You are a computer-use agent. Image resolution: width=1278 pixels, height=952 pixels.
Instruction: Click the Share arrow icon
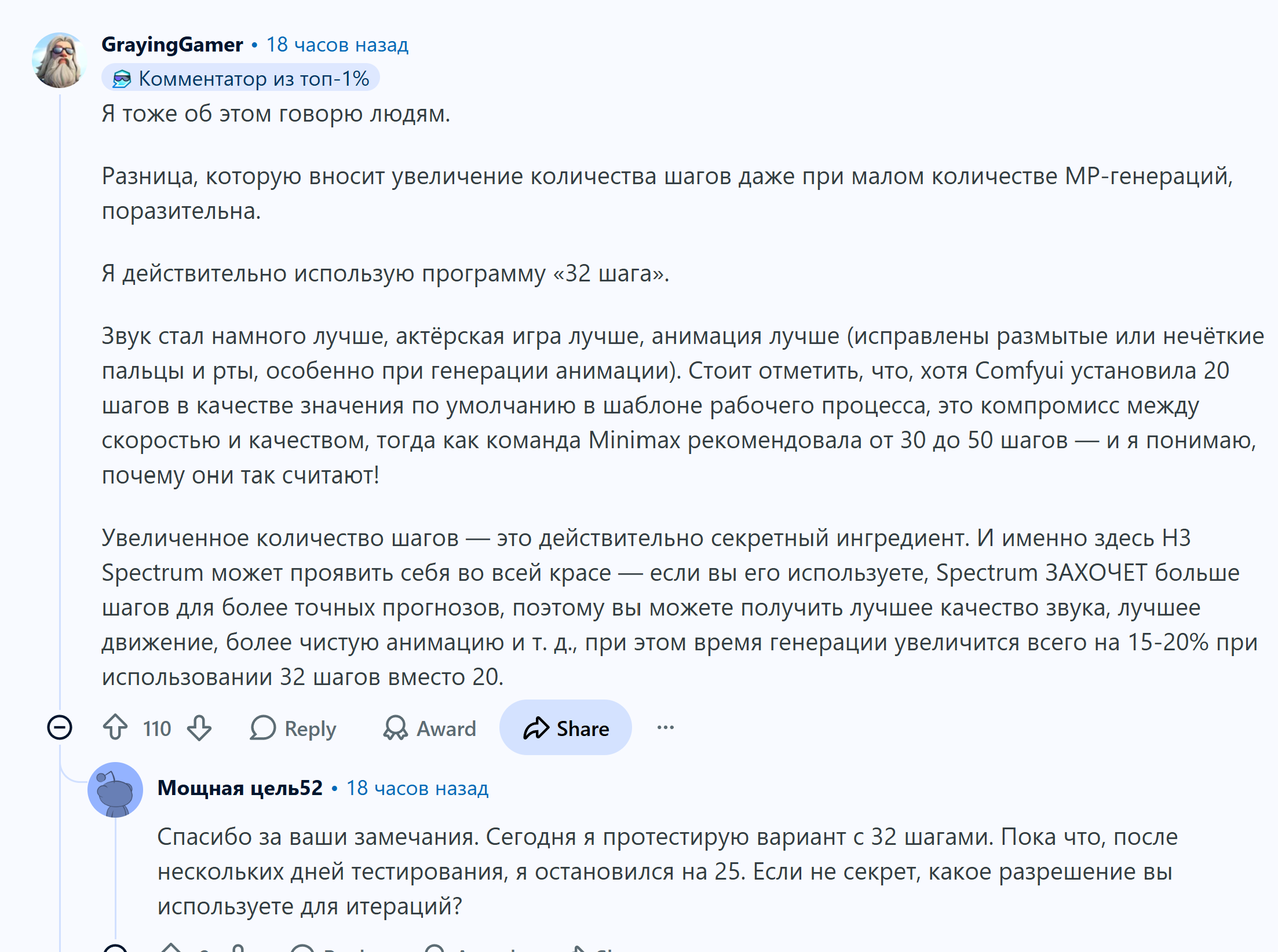point(536,728)
